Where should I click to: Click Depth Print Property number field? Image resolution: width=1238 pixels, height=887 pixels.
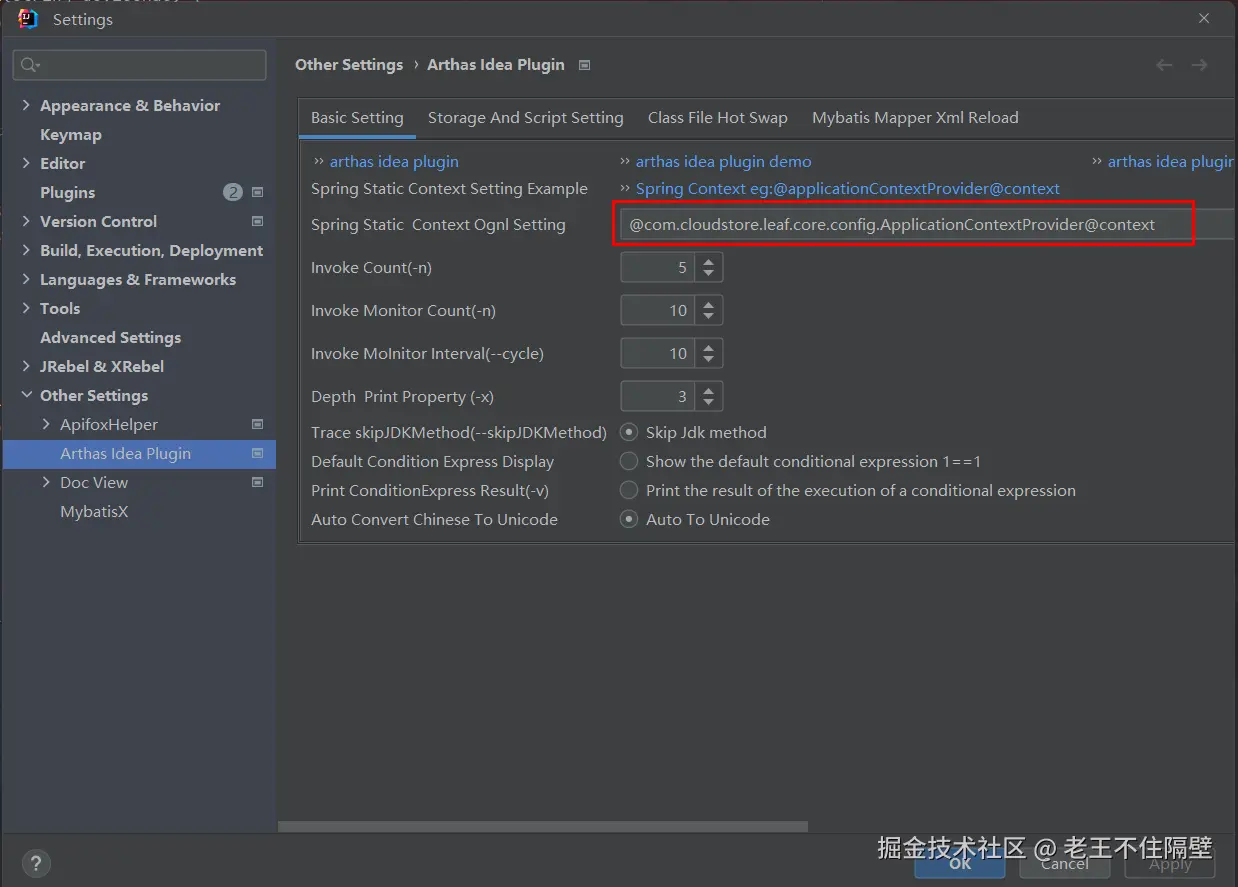click(x=658, y=397)
